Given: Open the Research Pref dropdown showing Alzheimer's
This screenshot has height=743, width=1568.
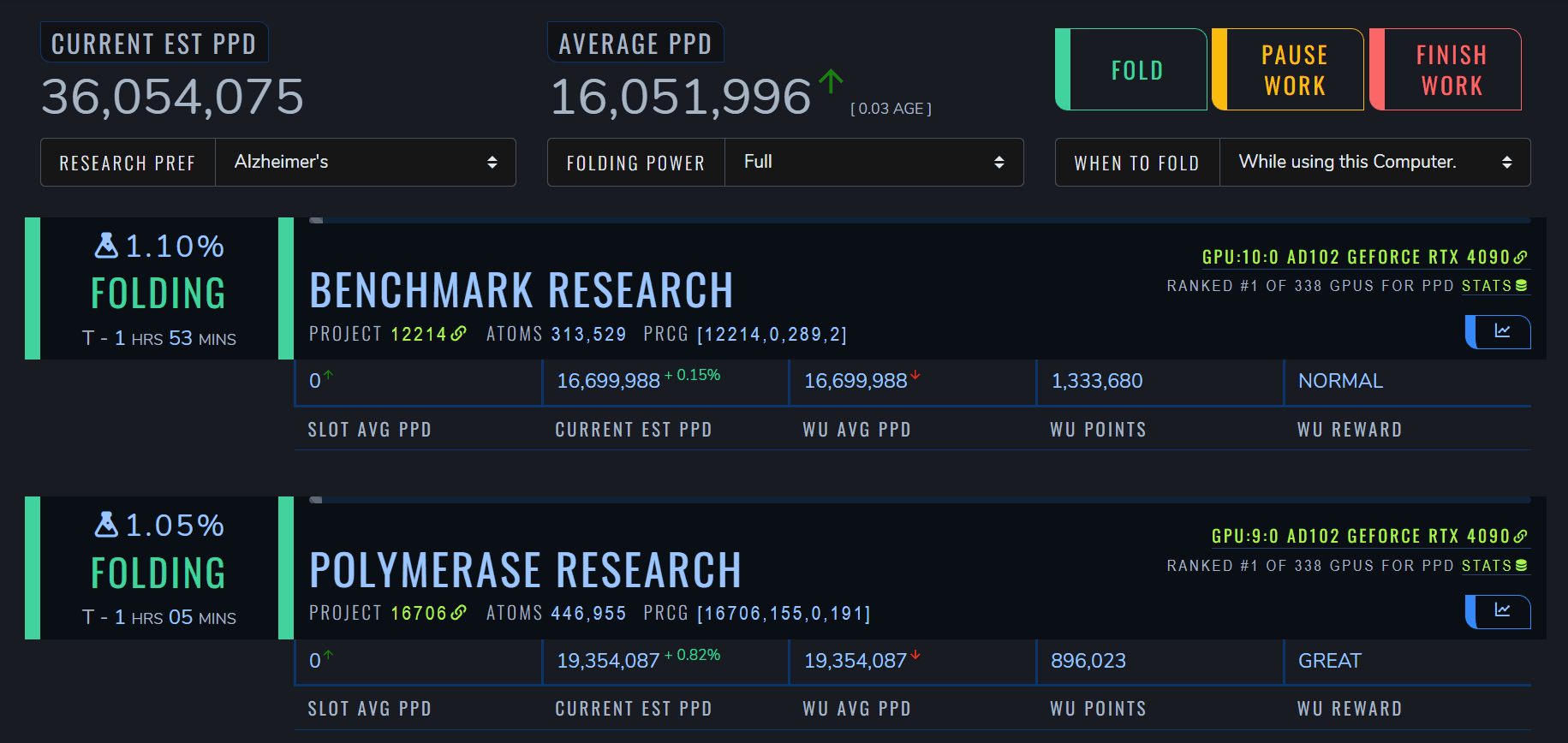Looking at the screenshot, I should (365, 162).
